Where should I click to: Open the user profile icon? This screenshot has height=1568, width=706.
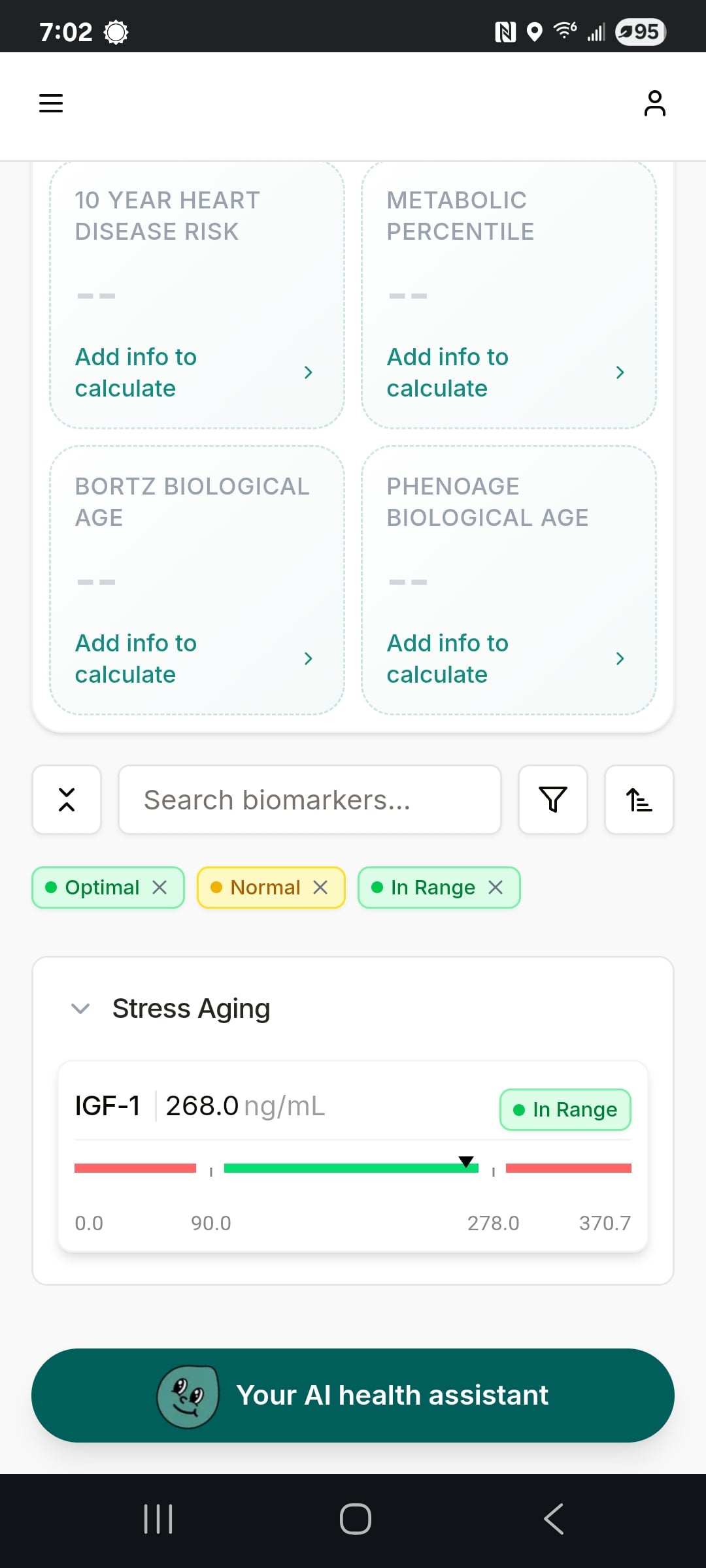click(x=654, y=103)
